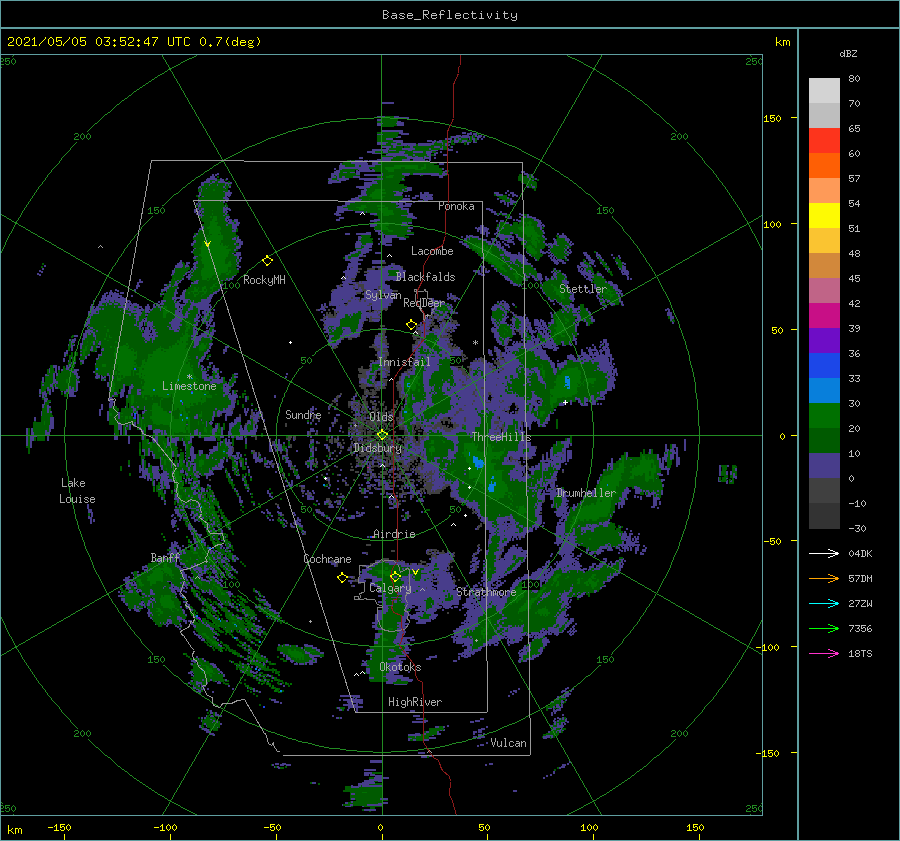Pick the bright green 20-30 dBZ swatch
Viewport: 900px width, 841px height.
[824, 415]
